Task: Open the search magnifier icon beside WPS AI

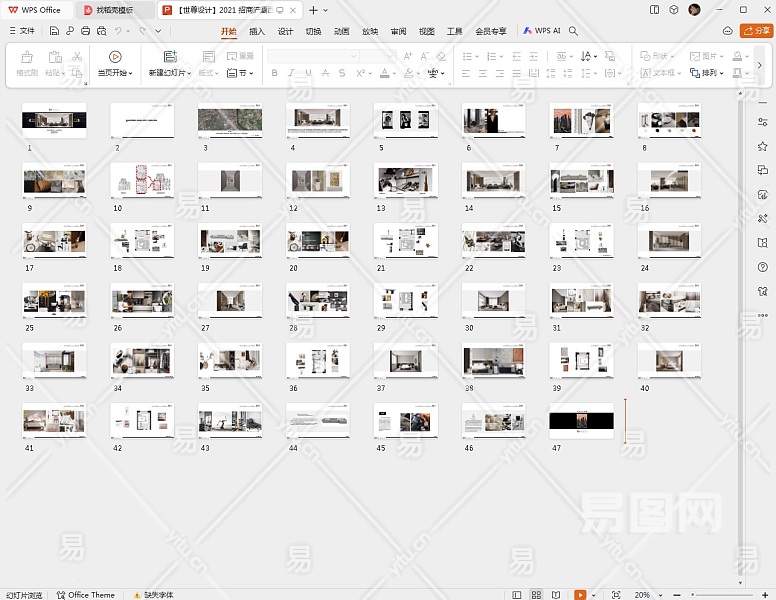Action: coord(573,31)
